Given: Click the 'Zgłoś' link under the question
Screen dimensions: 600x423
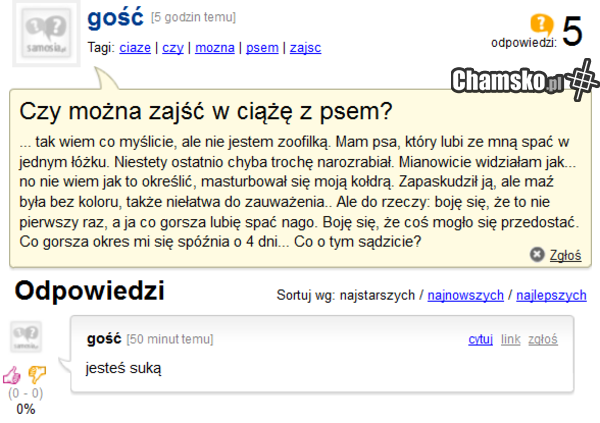Looking at the screenshot, I should (x=565, y=256).
